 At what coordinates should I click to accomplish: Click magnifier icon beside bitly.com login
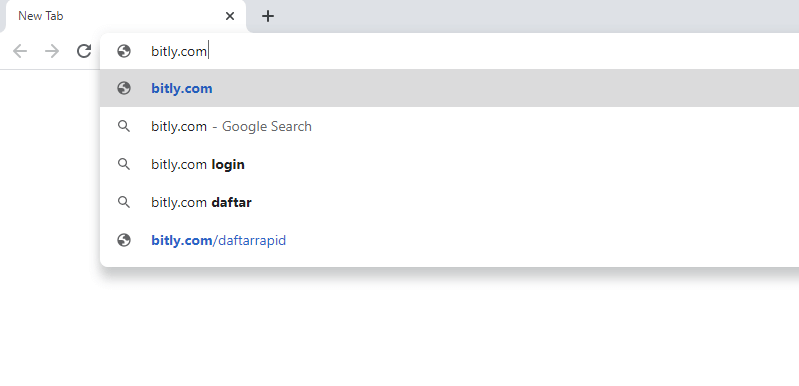124,164
